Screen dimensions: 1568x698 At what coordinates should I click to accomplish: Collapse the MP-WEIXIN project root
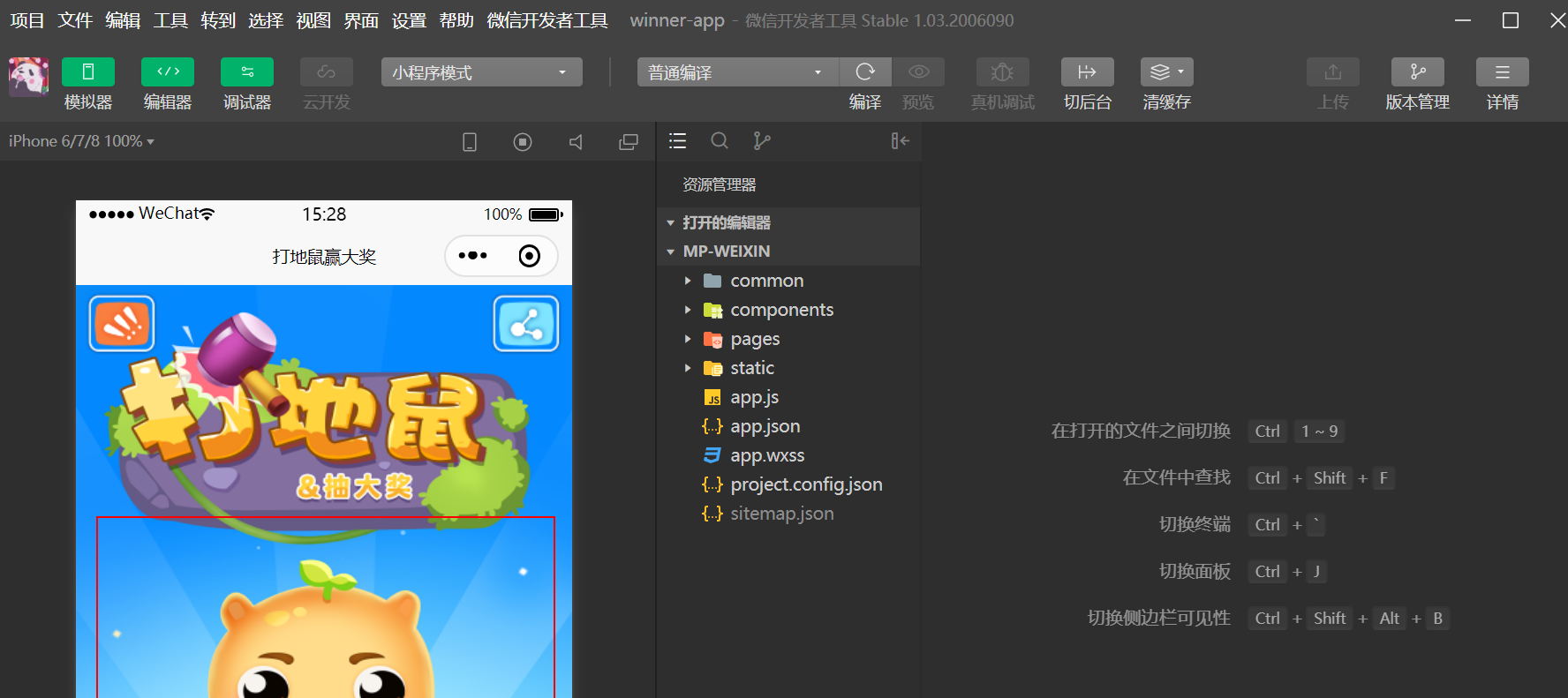(788, 251)
